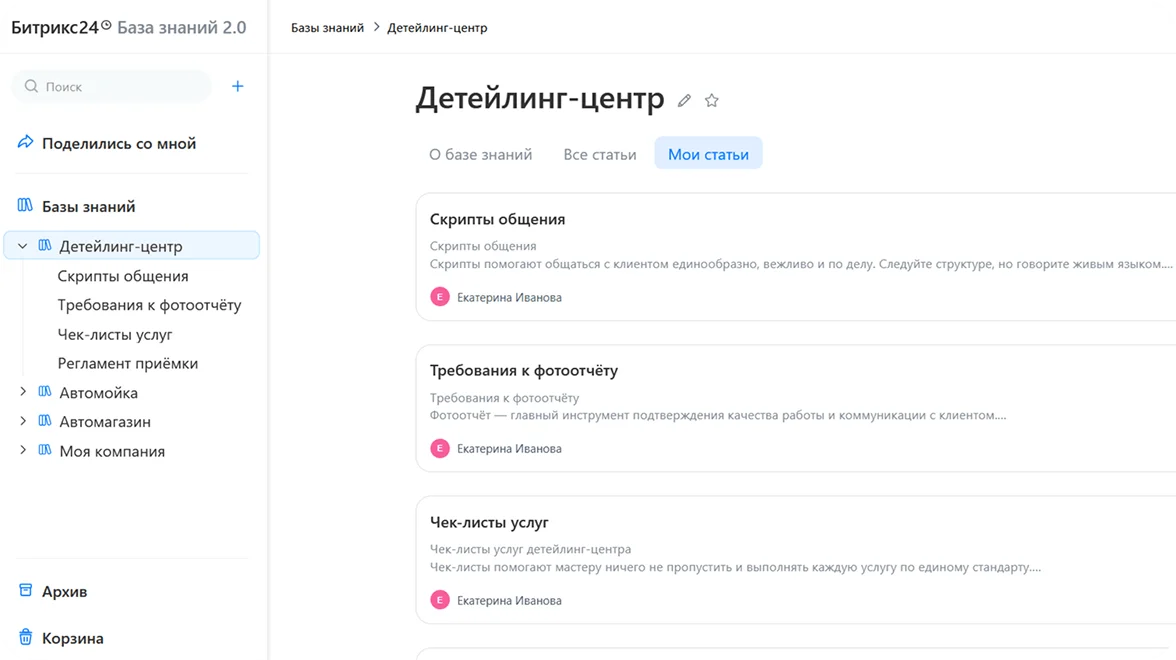Select Скрипты общения in sidebar tree

click(x=123, y=276)
